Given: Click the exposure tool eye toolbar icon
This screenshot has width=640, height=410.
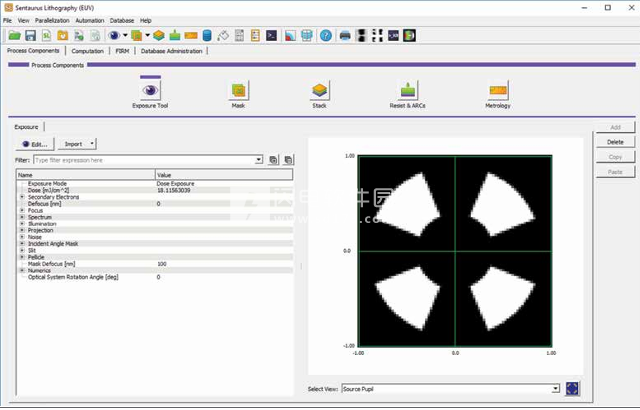Looking at the screenshot, I should pyautogui.click(x=114, y=36).
